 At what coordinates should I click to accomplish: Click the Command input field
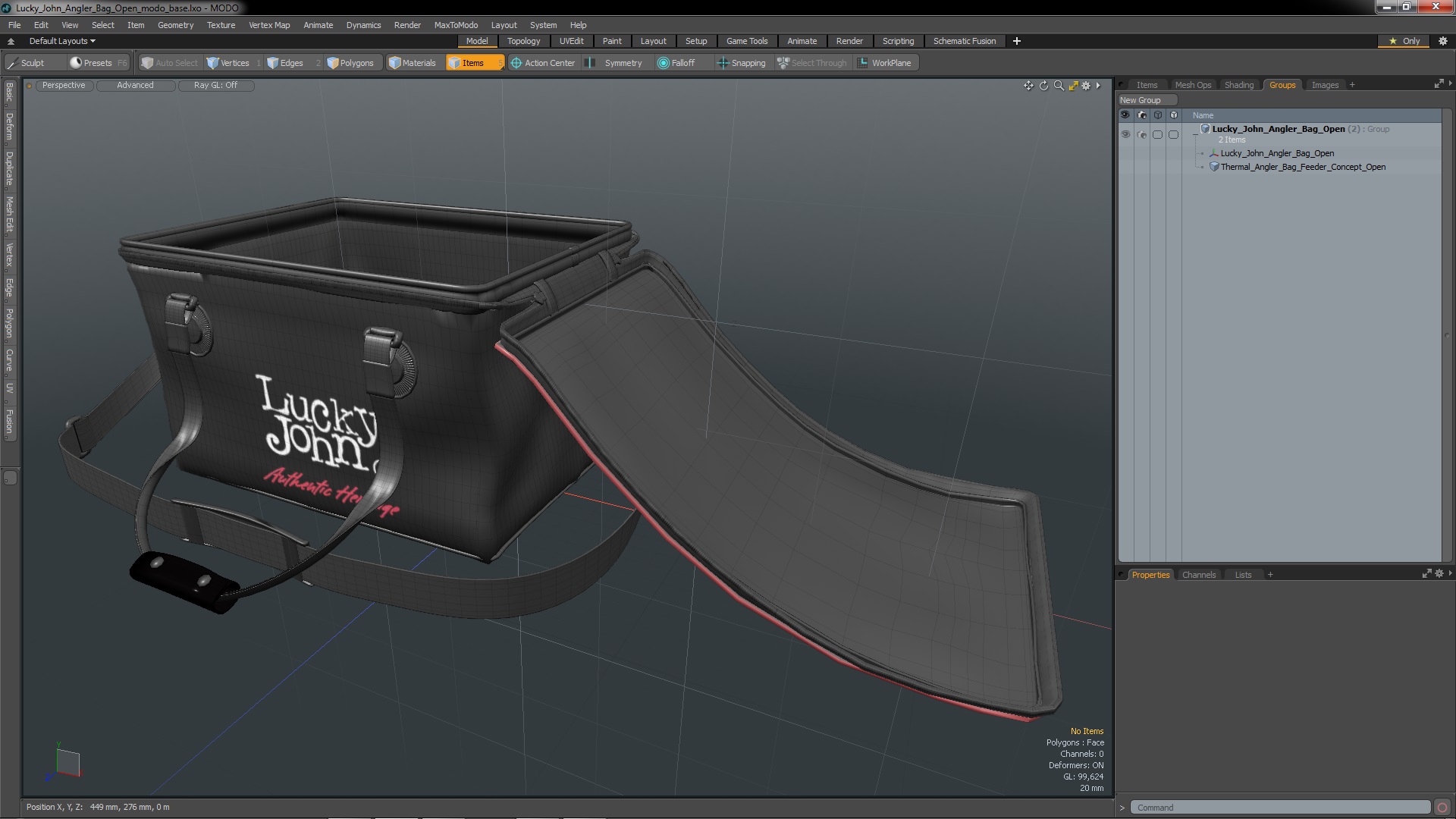[x=1280, y=808]
